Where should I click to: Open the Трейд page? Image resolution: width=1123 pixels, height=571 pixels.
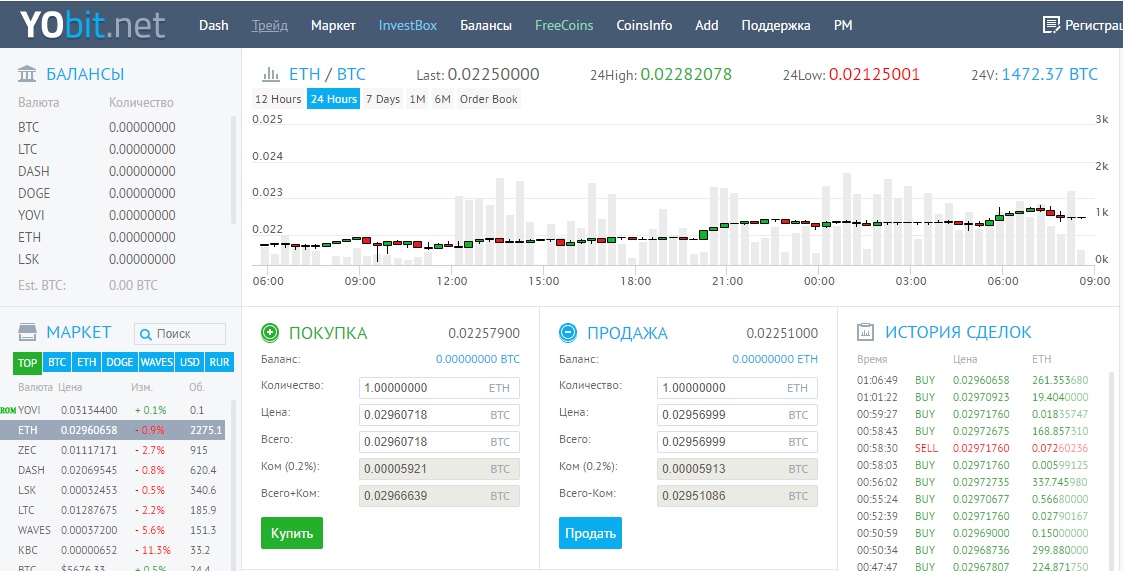tap(269, 25)
